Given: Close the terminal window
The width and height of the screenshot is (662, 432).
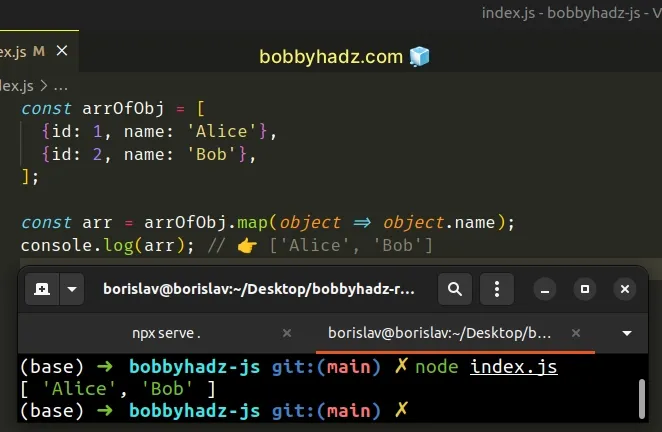Looking at the screenshot, I should point(625,290).
